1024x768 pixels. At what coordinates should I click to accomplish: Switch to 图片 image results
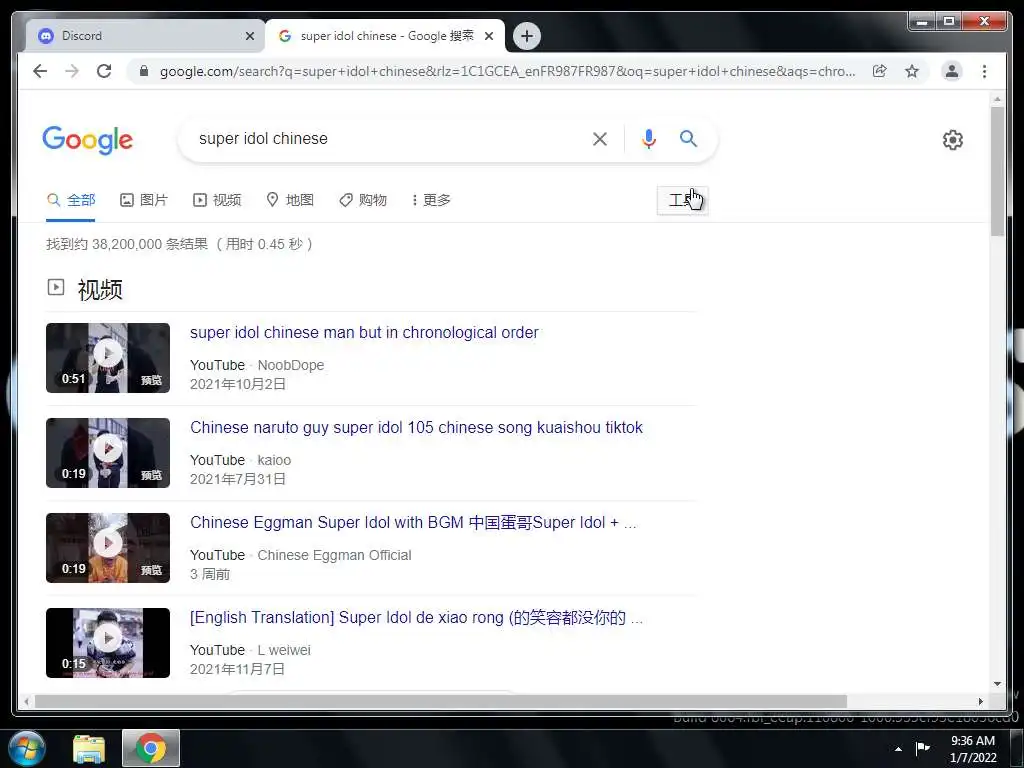pos(144,200)
